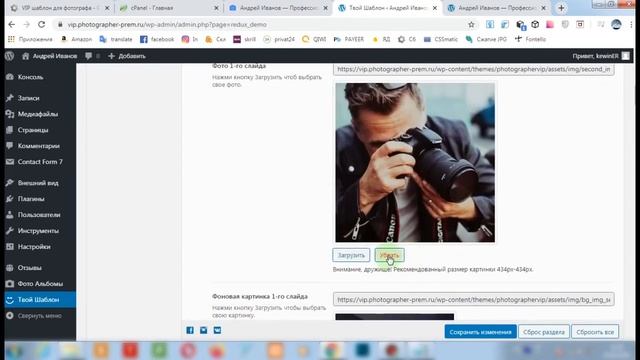Open the PAYEER bookmark
The image size is (640, 360).
pyautogui.click(x=349, y=39)
